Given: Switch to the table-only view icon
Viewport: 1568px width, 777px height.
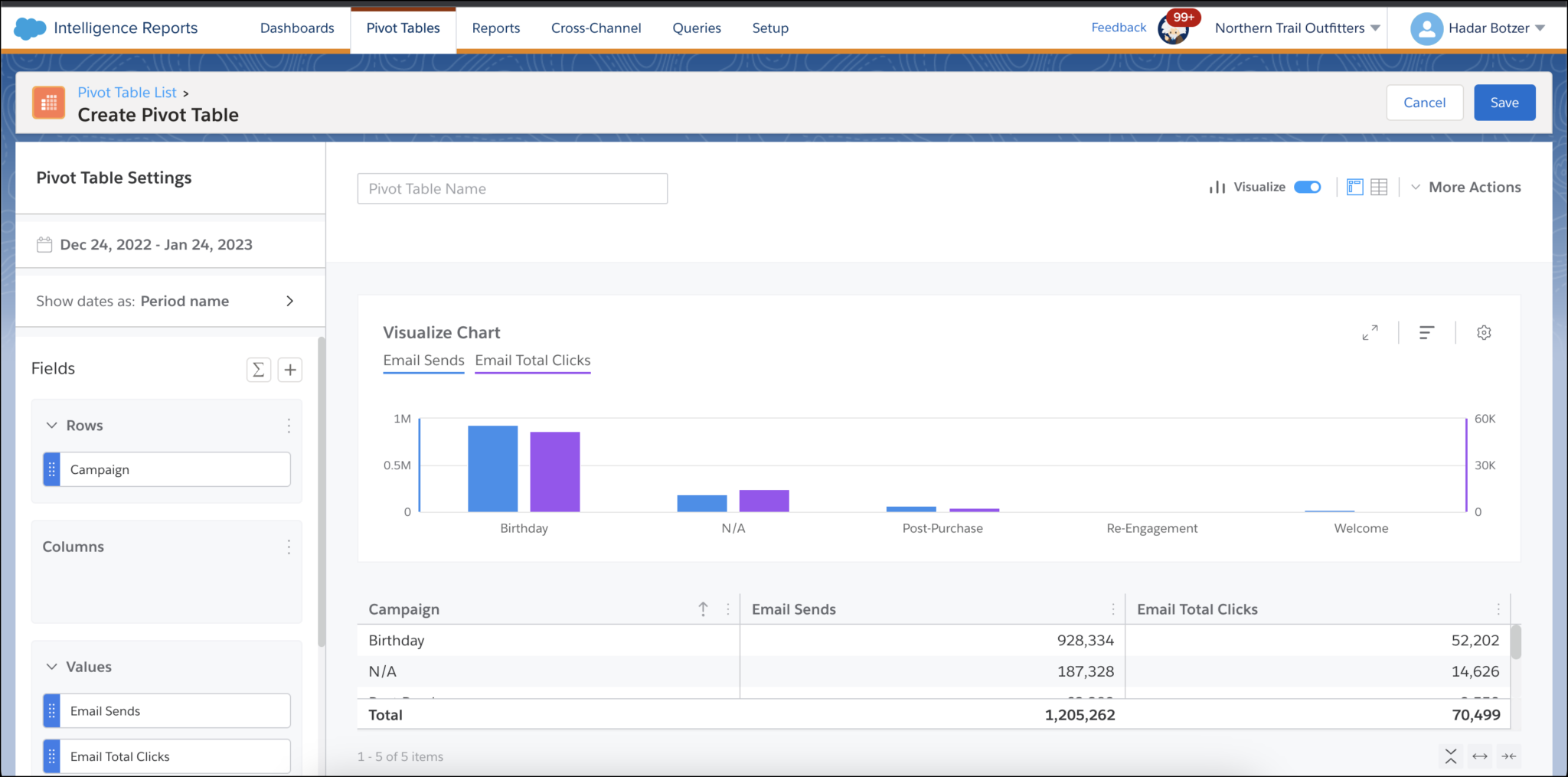Looking at the screenshot, I should (x=1379, y=186).
